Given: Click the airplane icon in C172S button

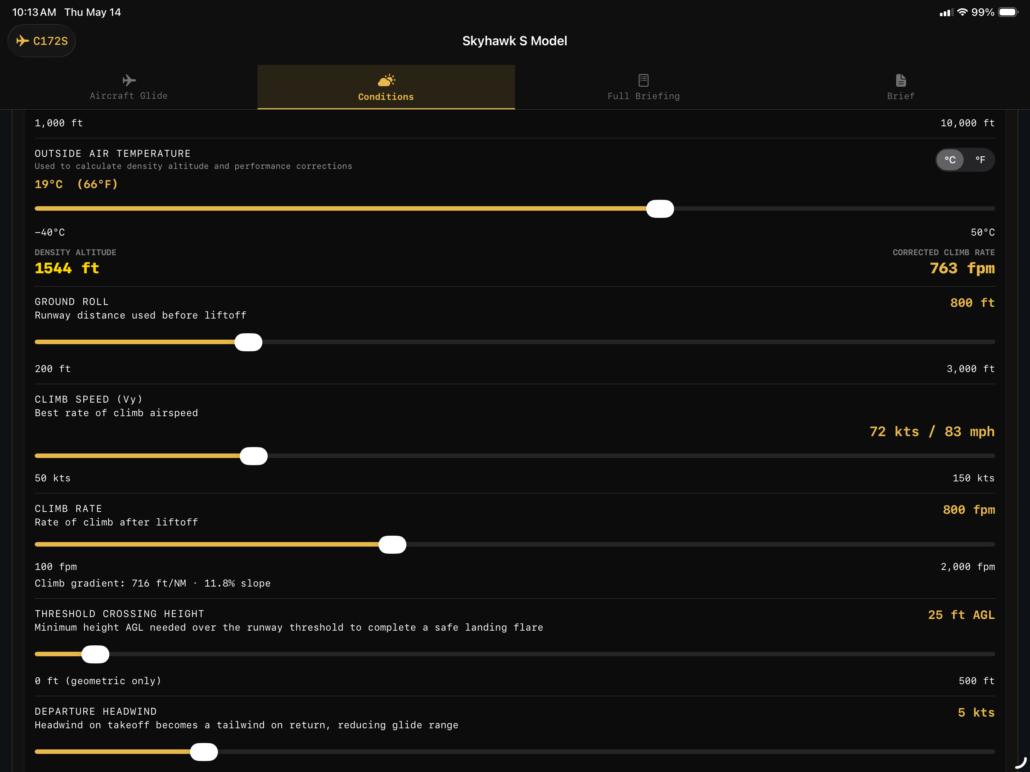Looking at the screenshot, I should (x=22, y=41).
